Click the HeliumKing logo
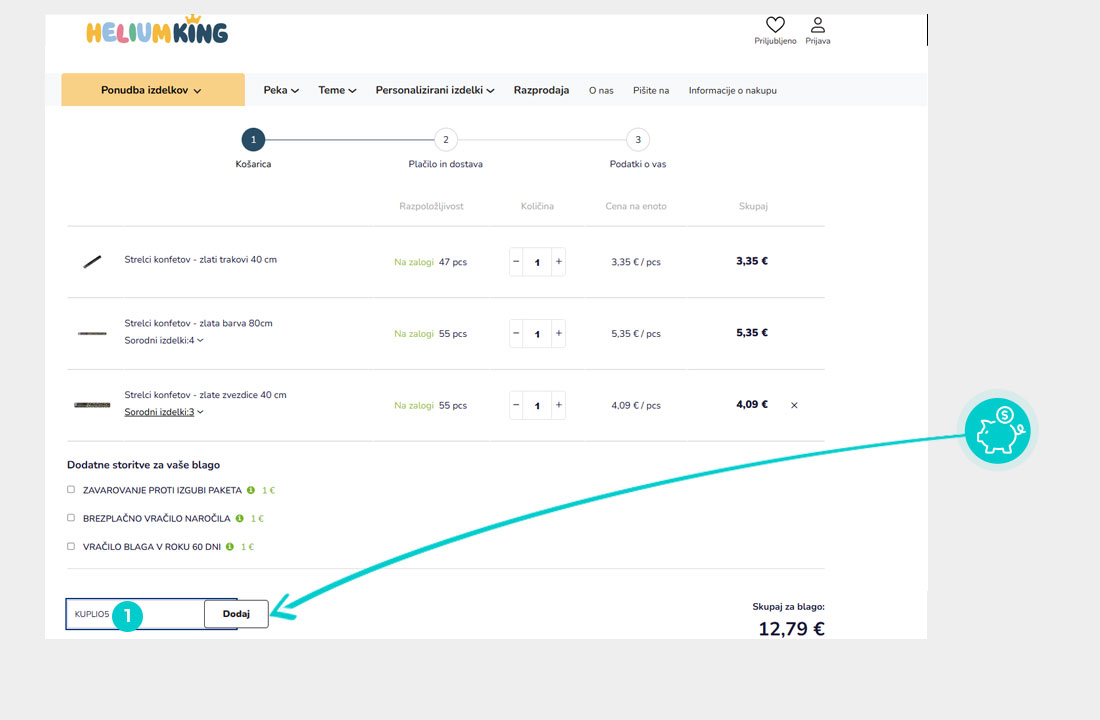 pos(157,31)
